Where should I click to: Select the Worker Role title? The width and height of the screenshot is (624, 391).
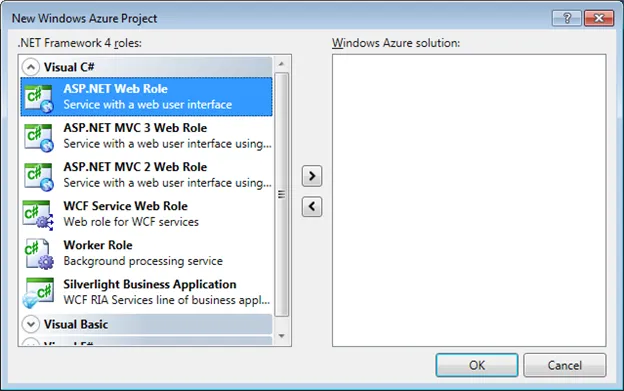[98, 245]
